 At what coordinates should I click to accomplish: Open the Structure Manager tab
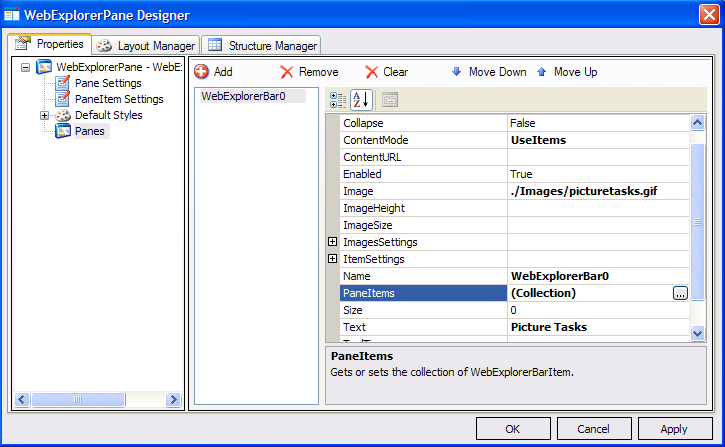point(262,46)
